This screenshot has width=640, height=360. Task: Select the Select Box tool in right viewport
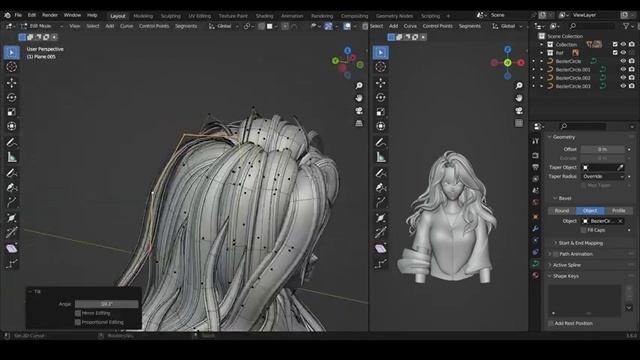point(380,52)
